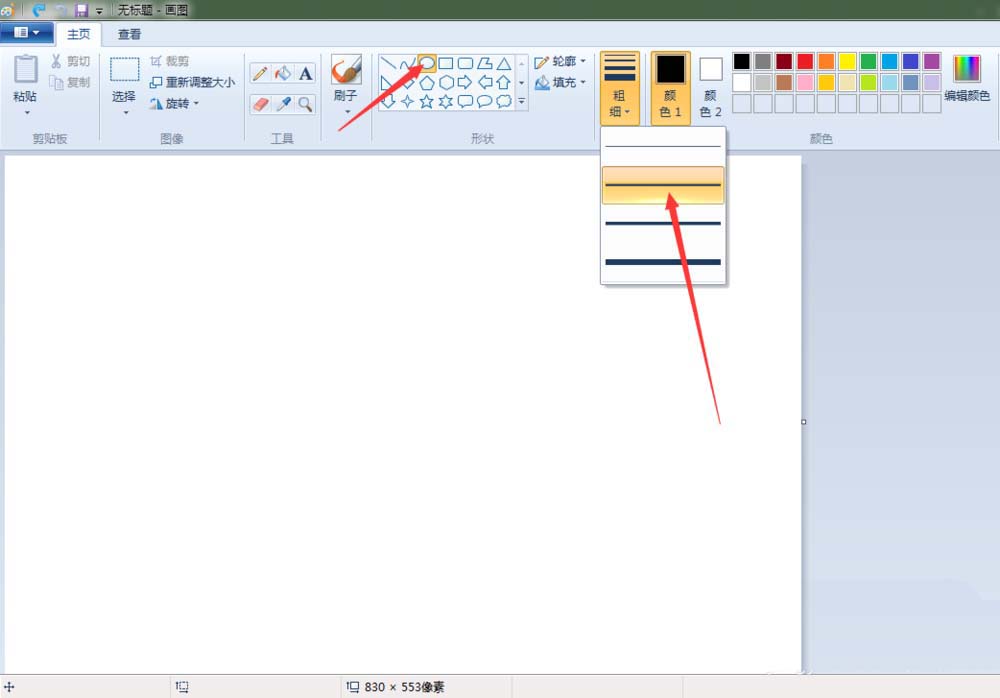Open the 轮廓 (Outline) dropdown
The width and height of the screenshot is (1000, 698).
pos(560,61)
